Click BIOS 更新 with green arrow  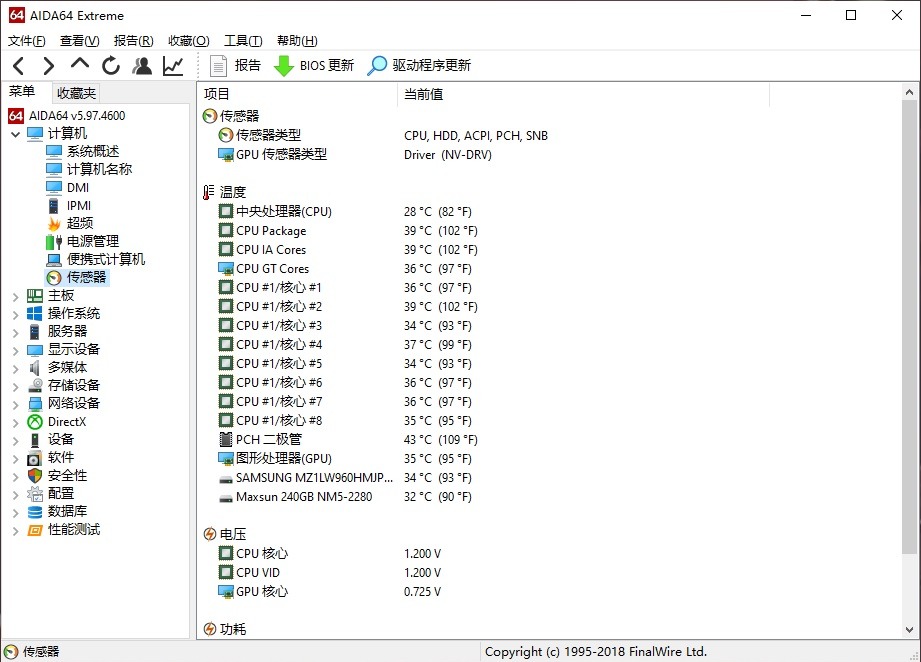coord(314,66)
